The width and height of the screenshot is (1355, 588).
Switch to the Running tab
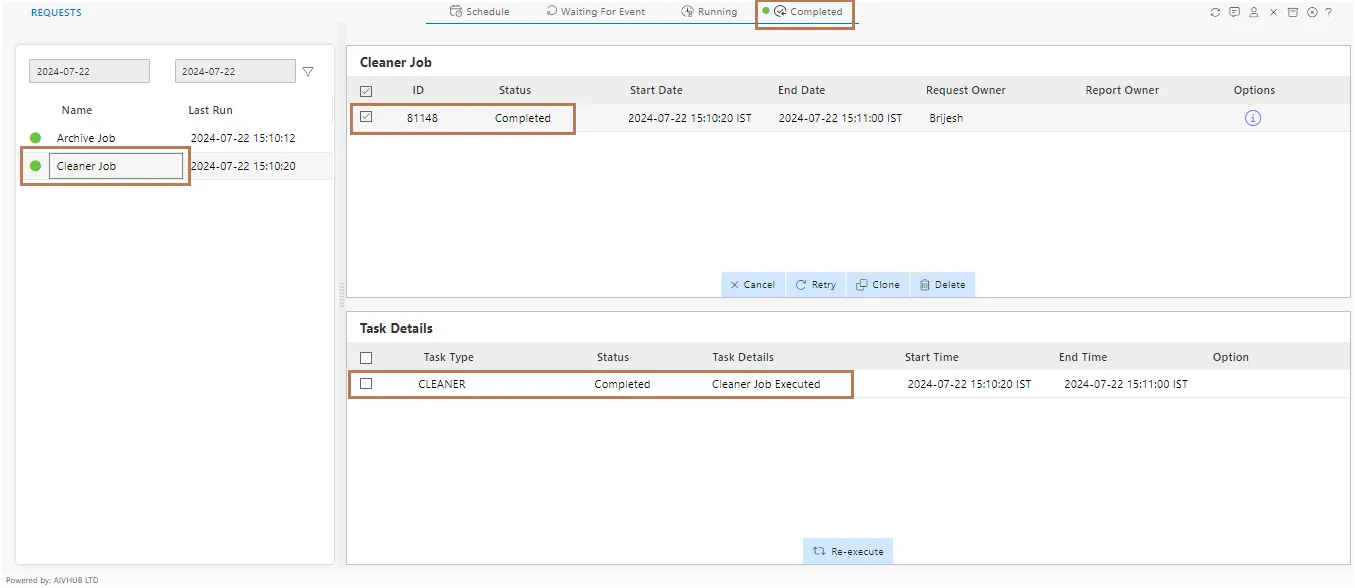pyautogui.click(x=709, y=12)
